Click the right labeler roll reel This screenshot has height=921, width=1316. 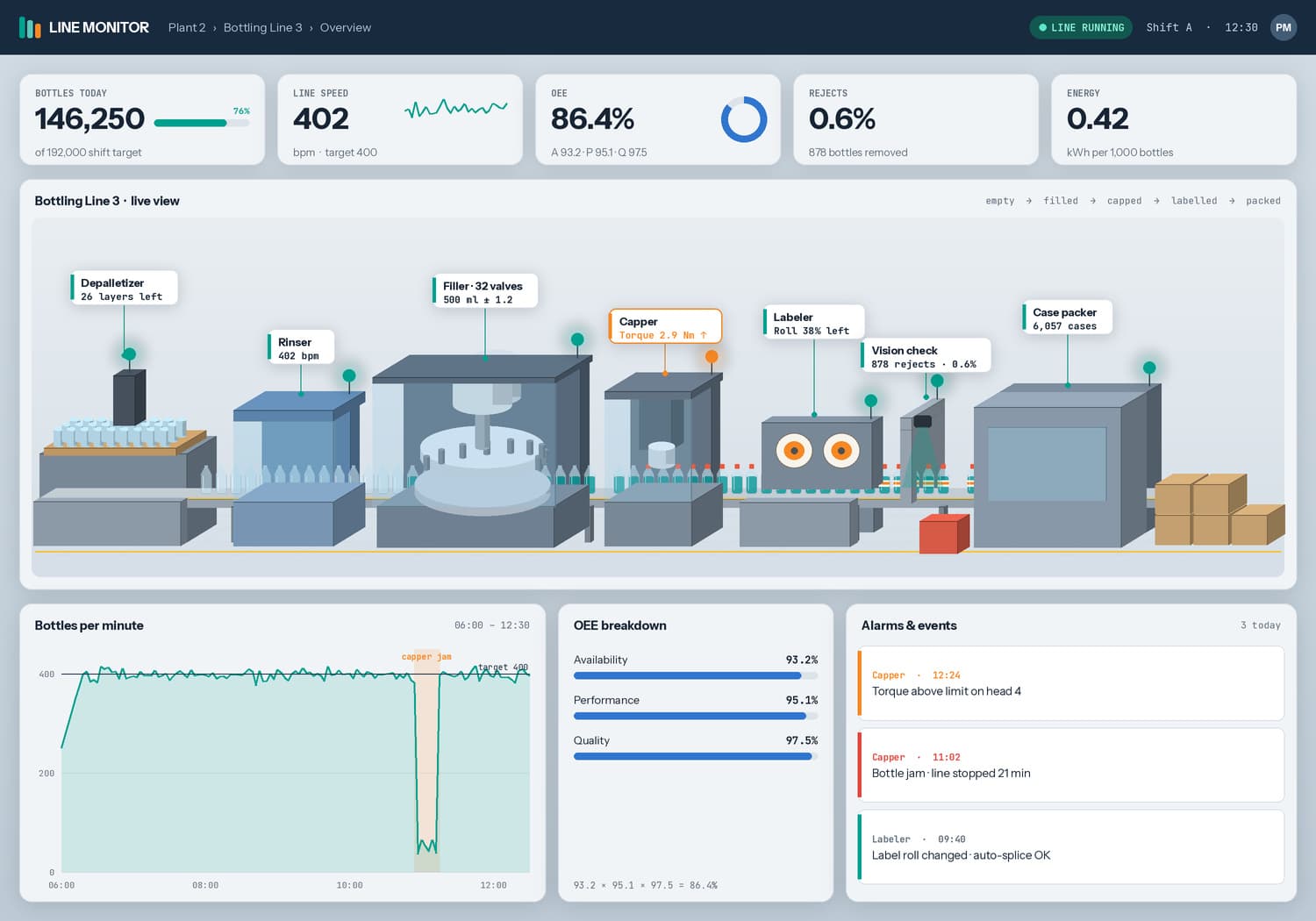click(841, 451)
